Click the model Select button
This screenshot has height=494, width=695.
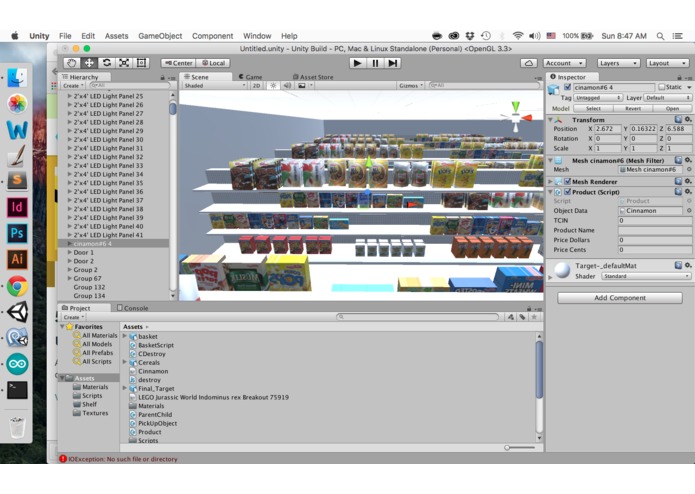[x=593, y=108]
